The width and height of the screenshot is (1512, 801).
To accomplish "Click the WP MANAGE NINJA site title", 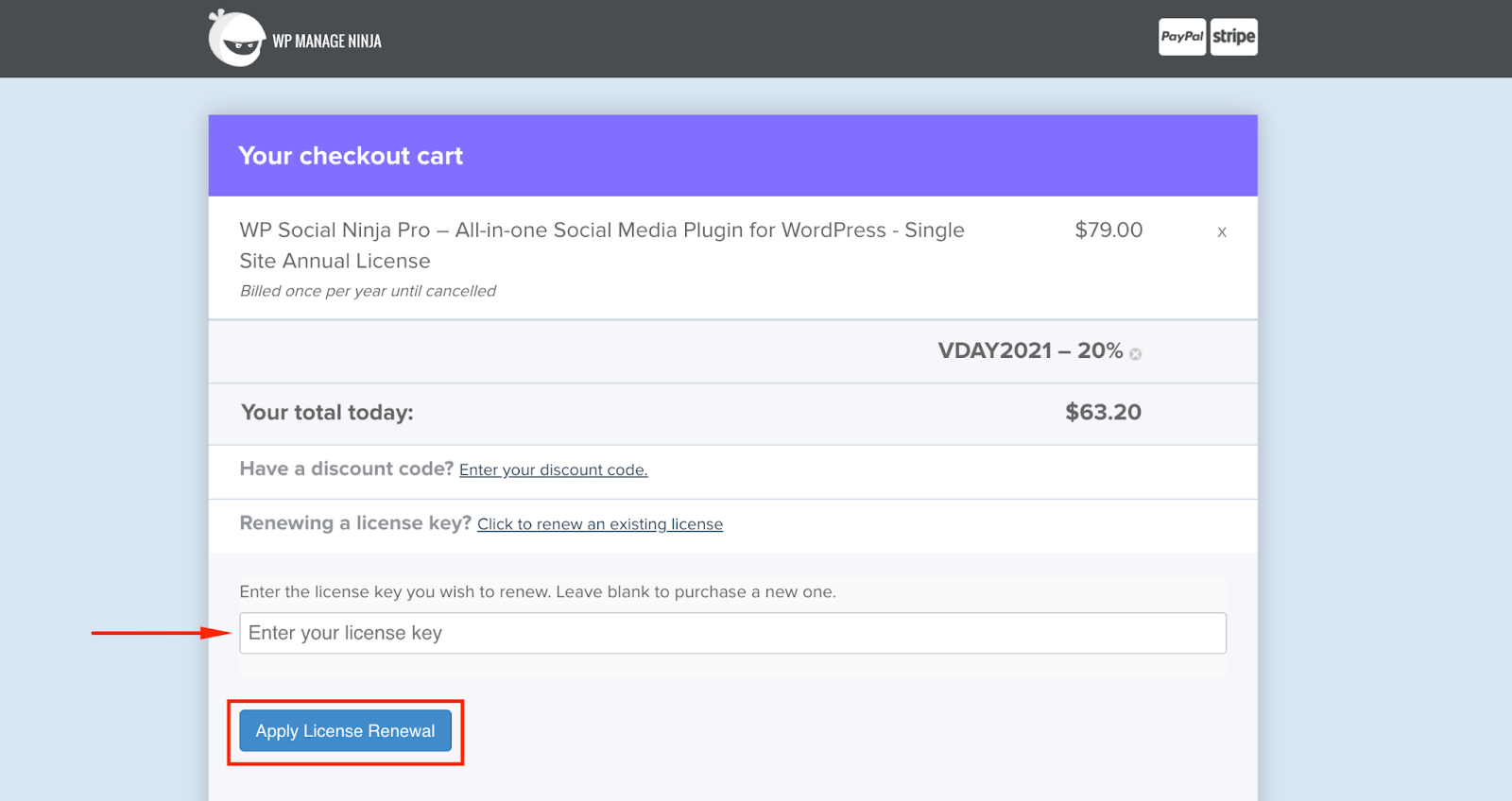I will pos(327,42).
